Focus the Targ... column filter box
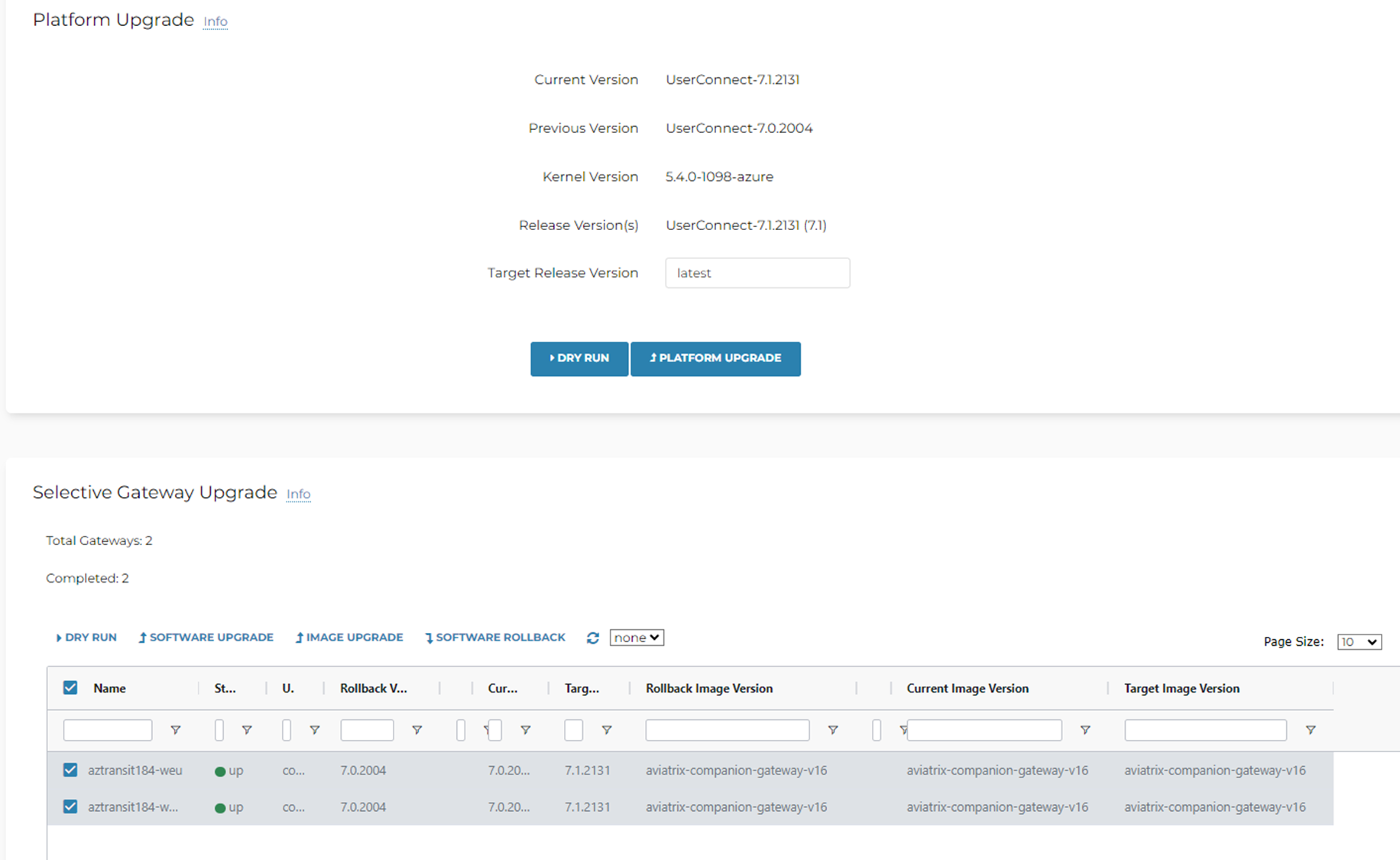 tap(574, 730)
